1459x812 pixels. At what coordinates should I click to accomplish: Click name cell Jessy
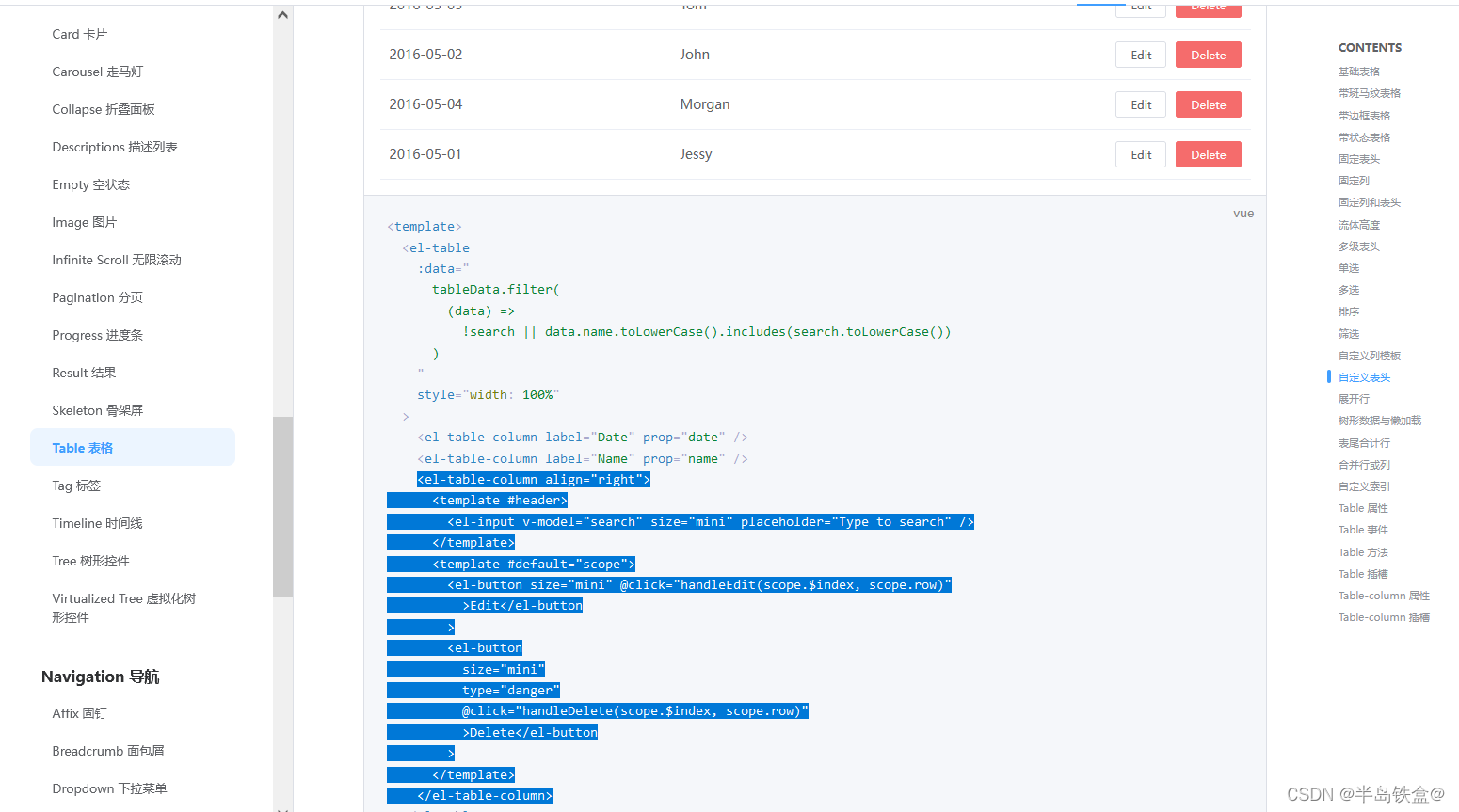coord(696,154)
